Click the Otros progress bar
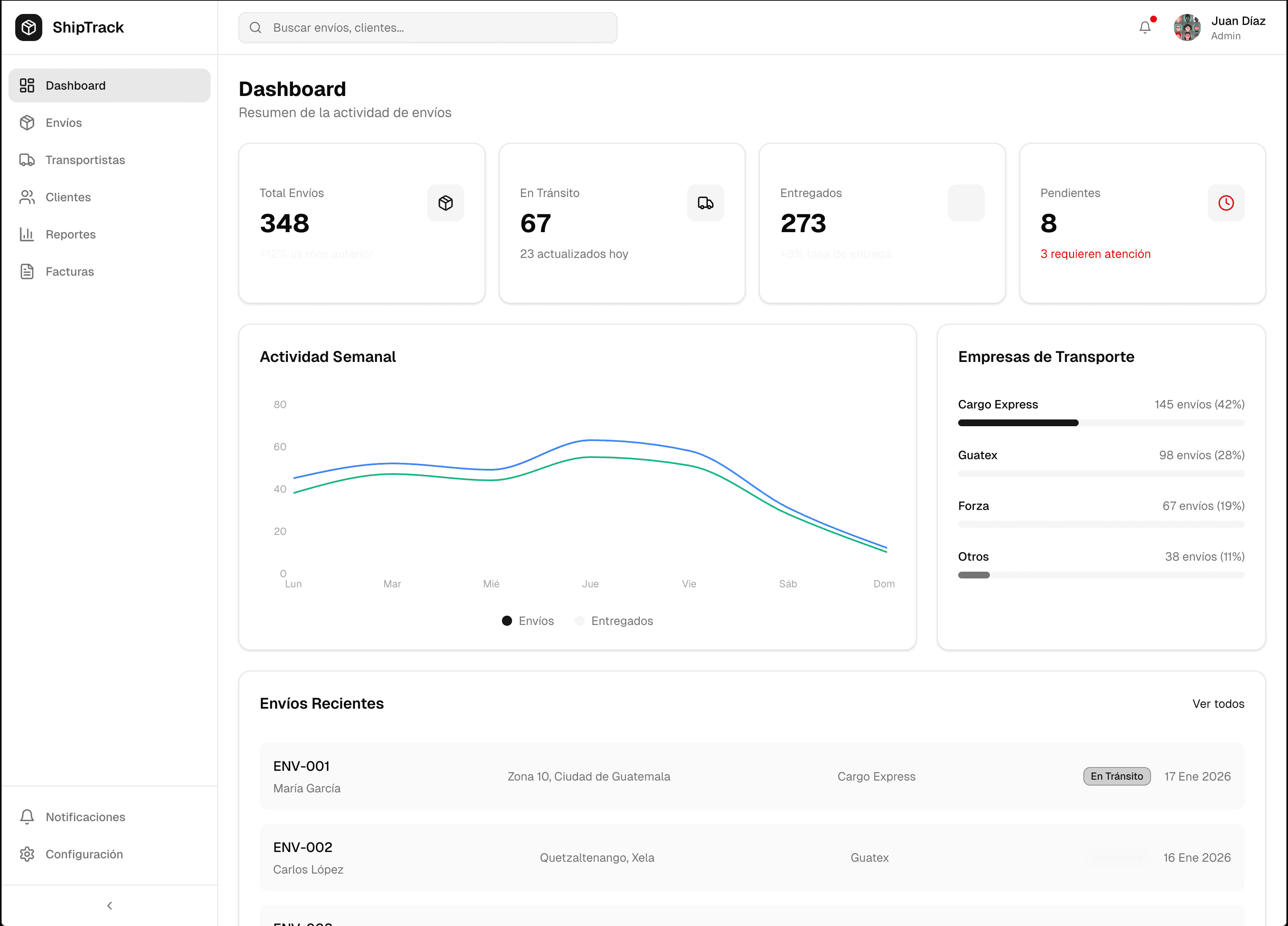Viewport: 1288px width, 926px height. click(x=1101, y=575)
